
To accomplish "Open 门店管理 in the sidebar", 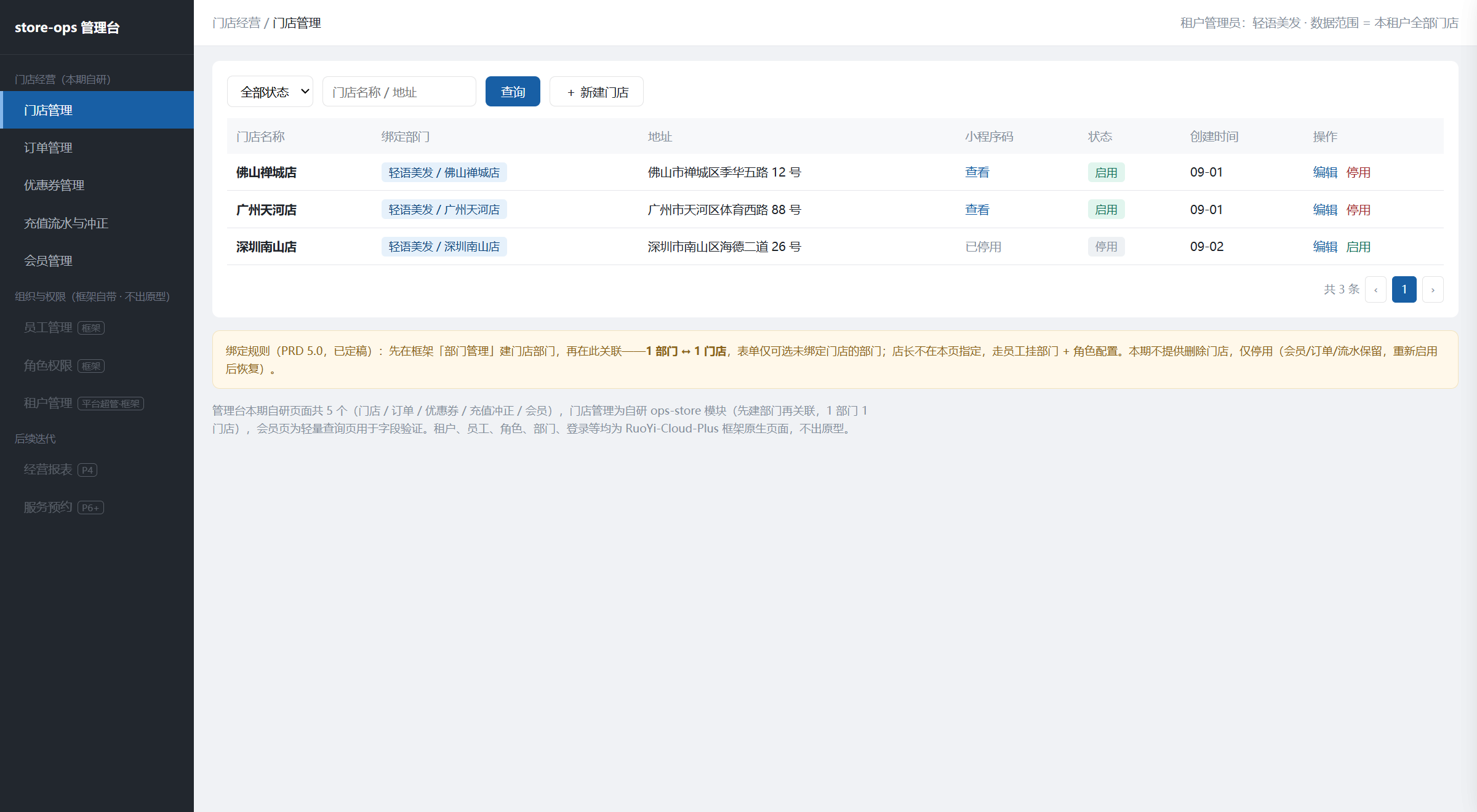I will (97, 110).
